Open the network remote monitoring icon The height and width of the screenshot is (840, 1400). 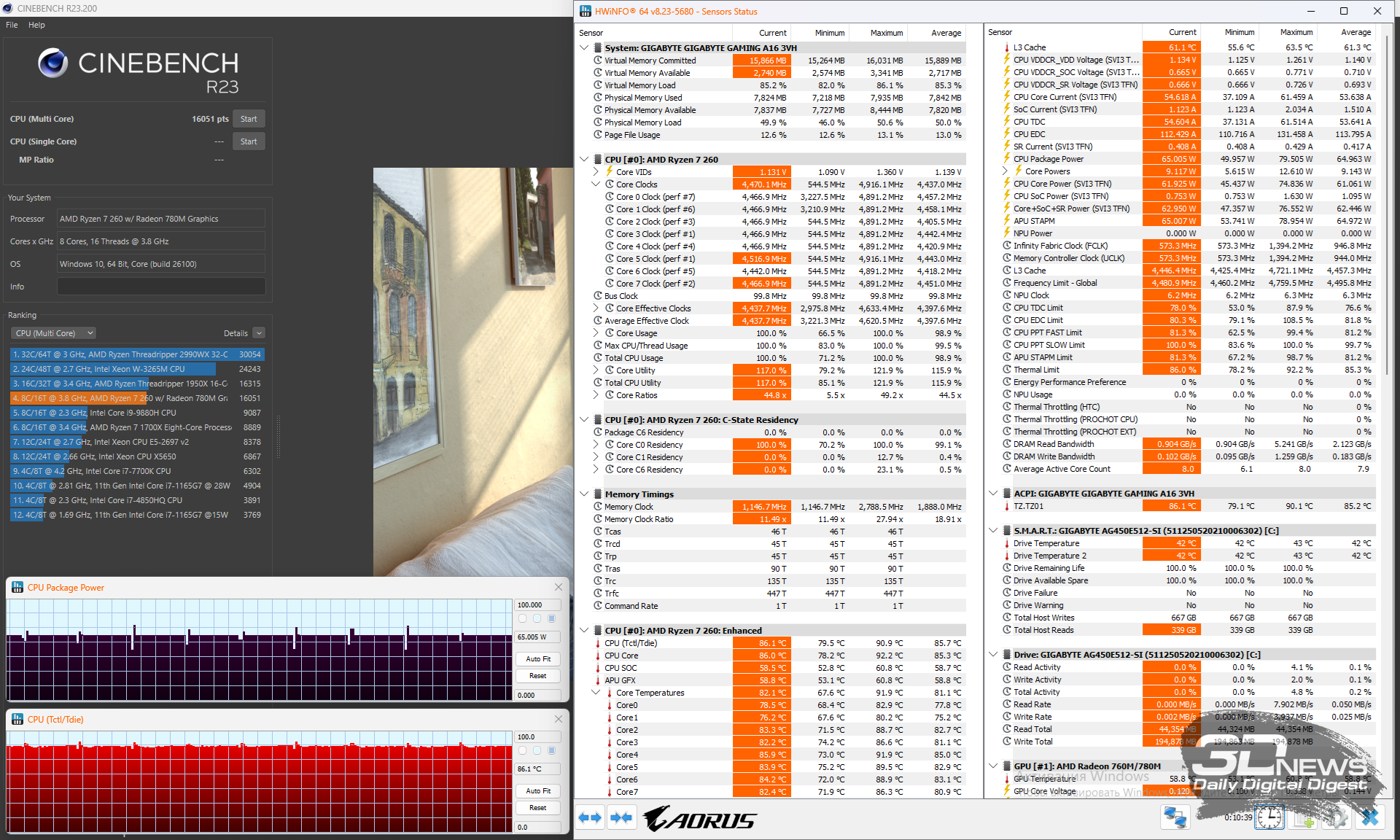1175,818
